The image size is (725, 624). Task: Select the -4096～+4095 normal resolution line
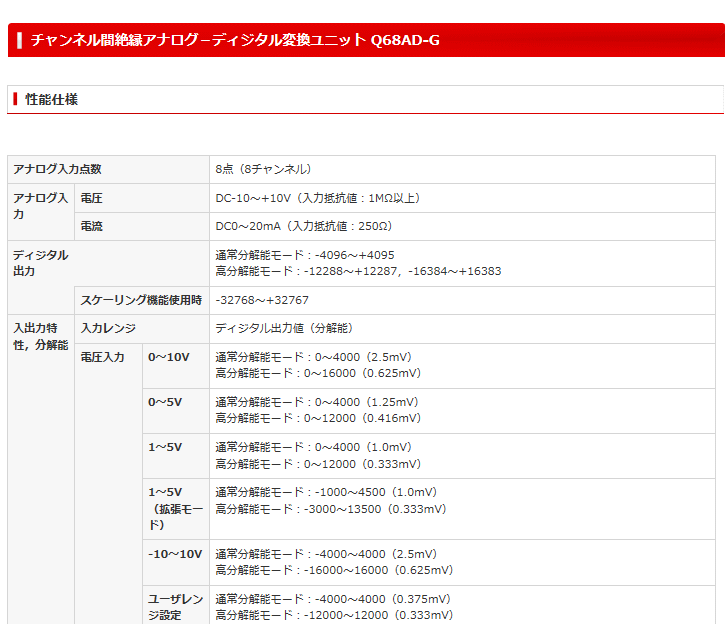305,255
